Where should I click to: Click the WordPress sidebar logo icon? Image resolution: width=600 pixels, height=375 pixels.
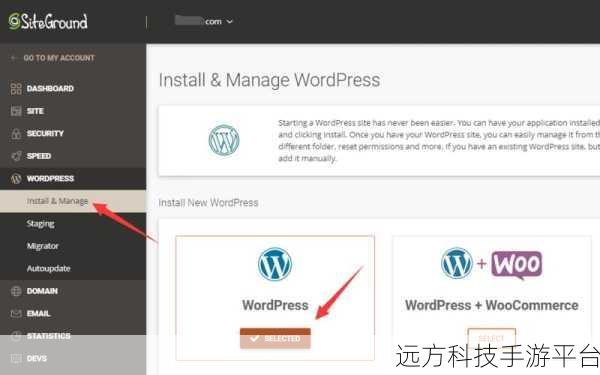(16, 178)
